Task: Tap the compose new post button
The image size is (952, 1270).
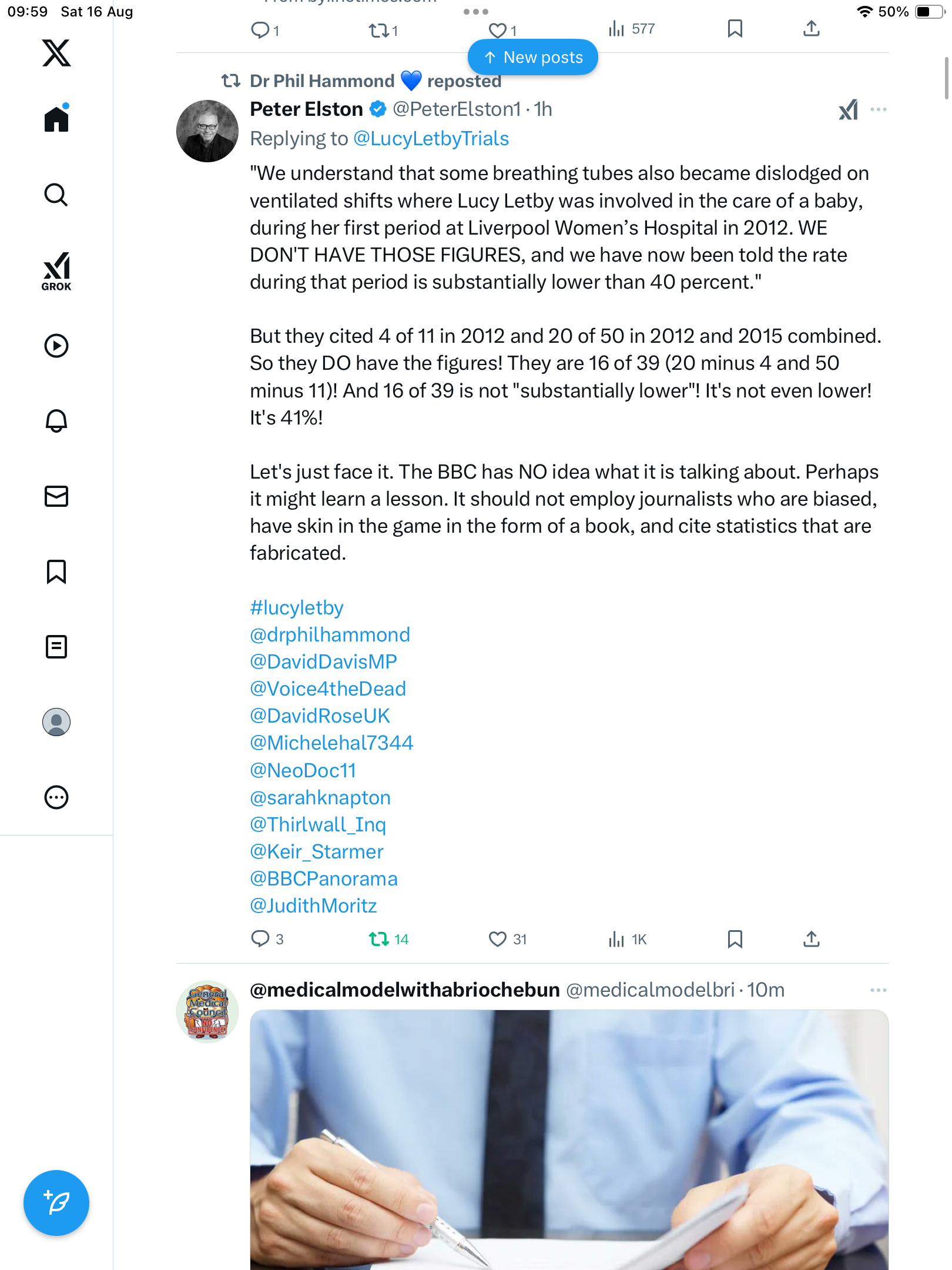Action: click(56, 1202)
